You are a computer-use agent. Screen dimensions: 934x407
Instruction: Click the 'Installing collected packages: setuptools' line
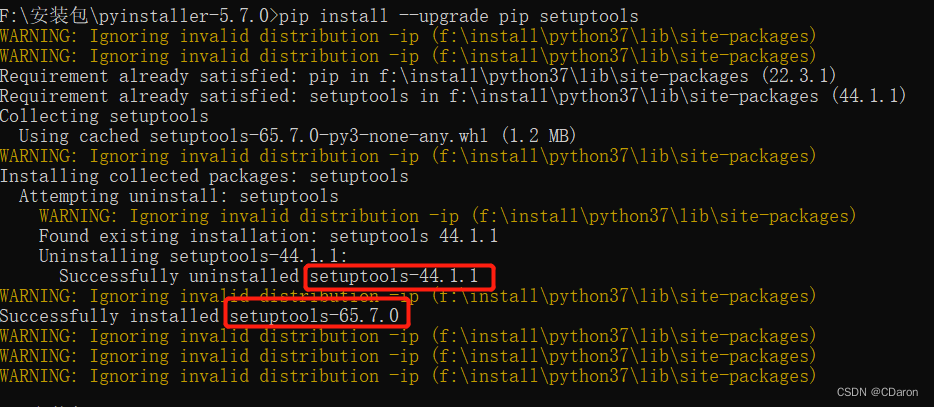pos(204,176)
